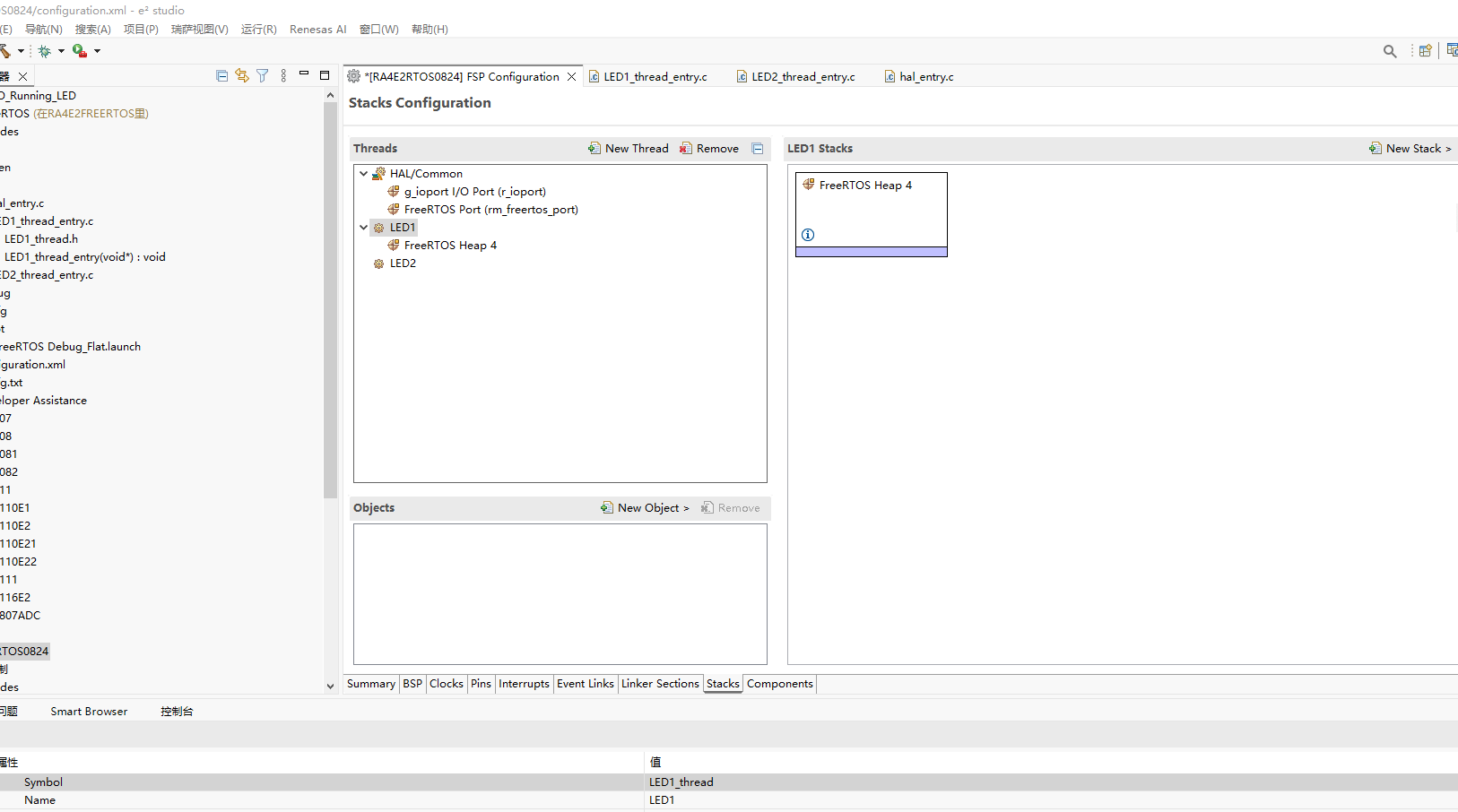Click Remove button in Threads panel
This screenshot has height=812, width=1458.
(709, 149)
